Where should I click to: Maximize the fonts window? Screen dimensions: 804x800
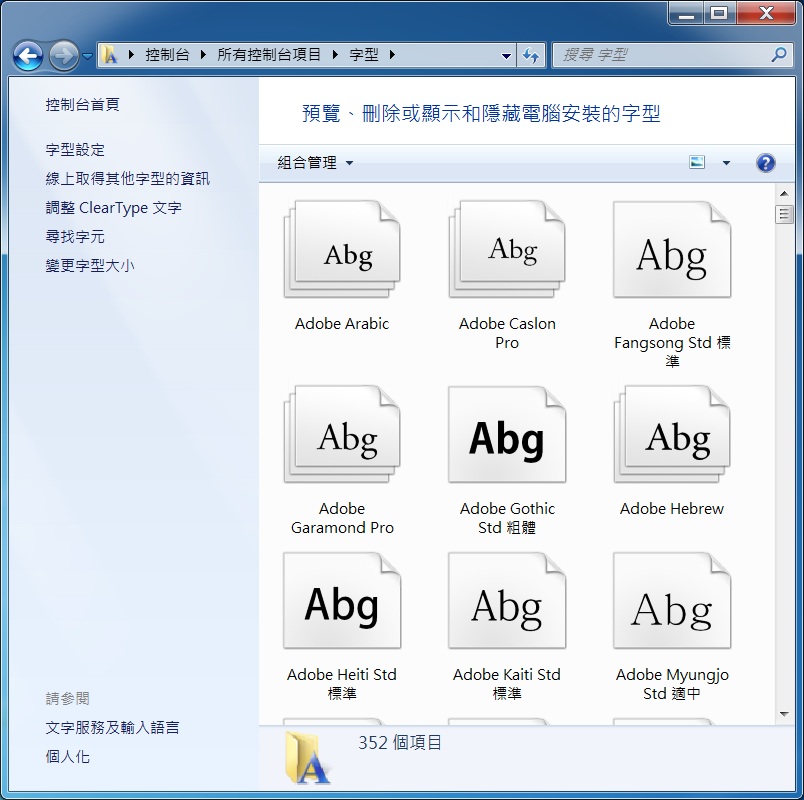tap(719, 13)
